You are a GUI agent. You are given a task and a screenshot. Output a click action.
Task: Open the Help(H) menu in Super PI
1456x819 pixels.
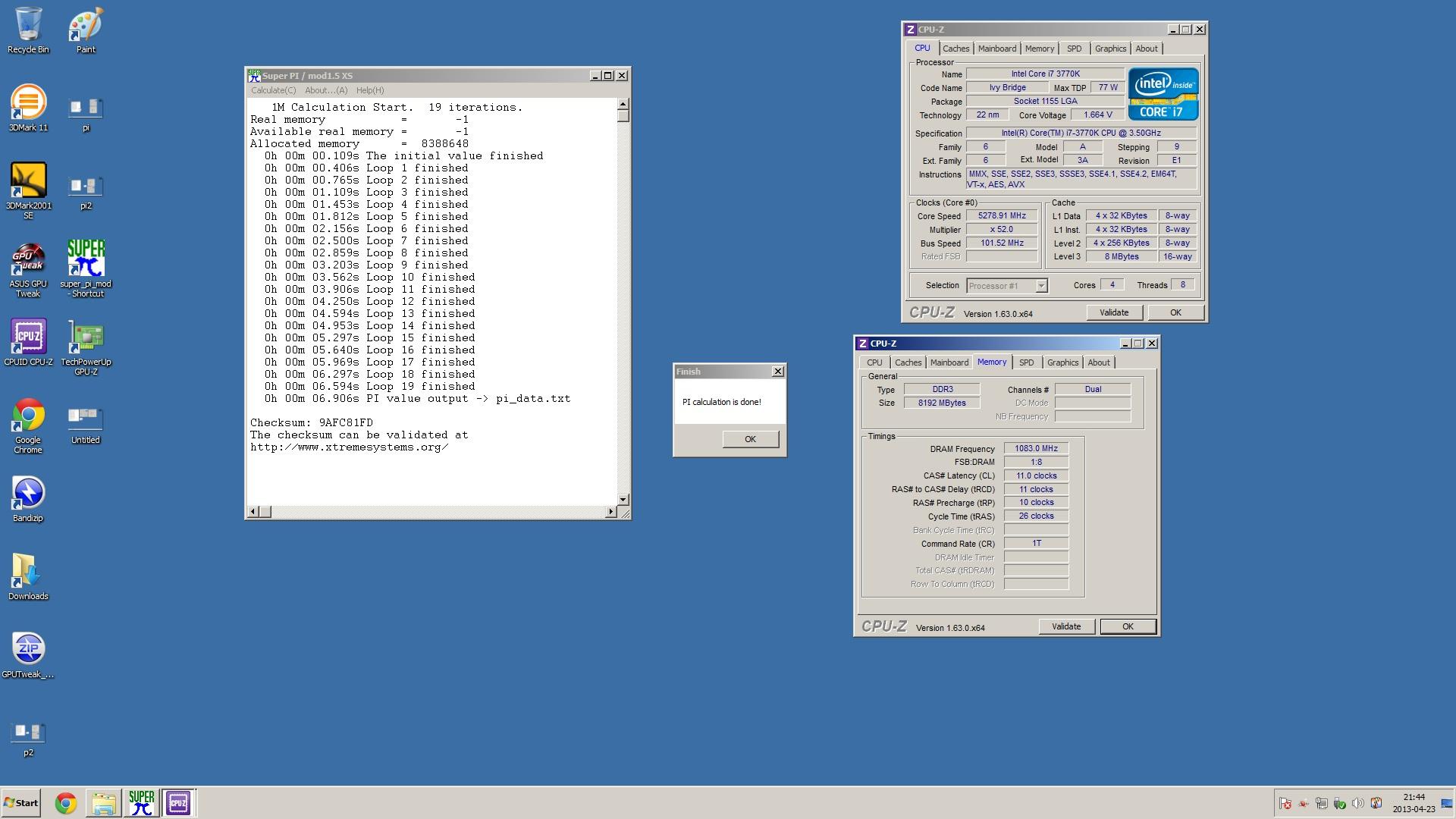point(370,90)
